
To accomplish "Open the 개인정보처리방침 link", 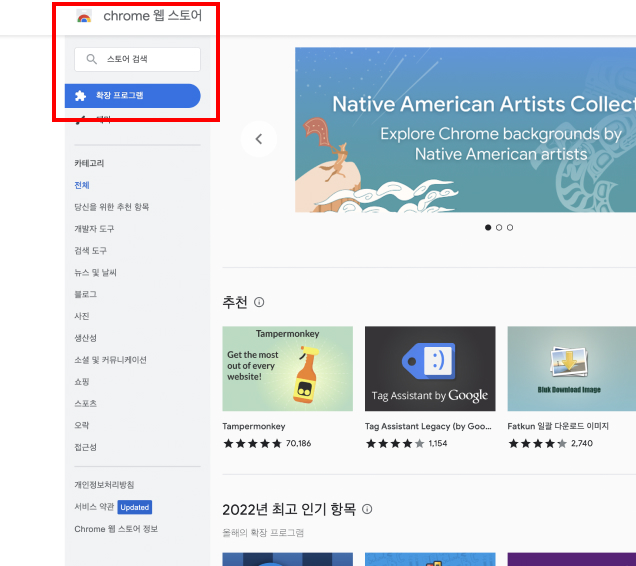I will tap(104, 485).
